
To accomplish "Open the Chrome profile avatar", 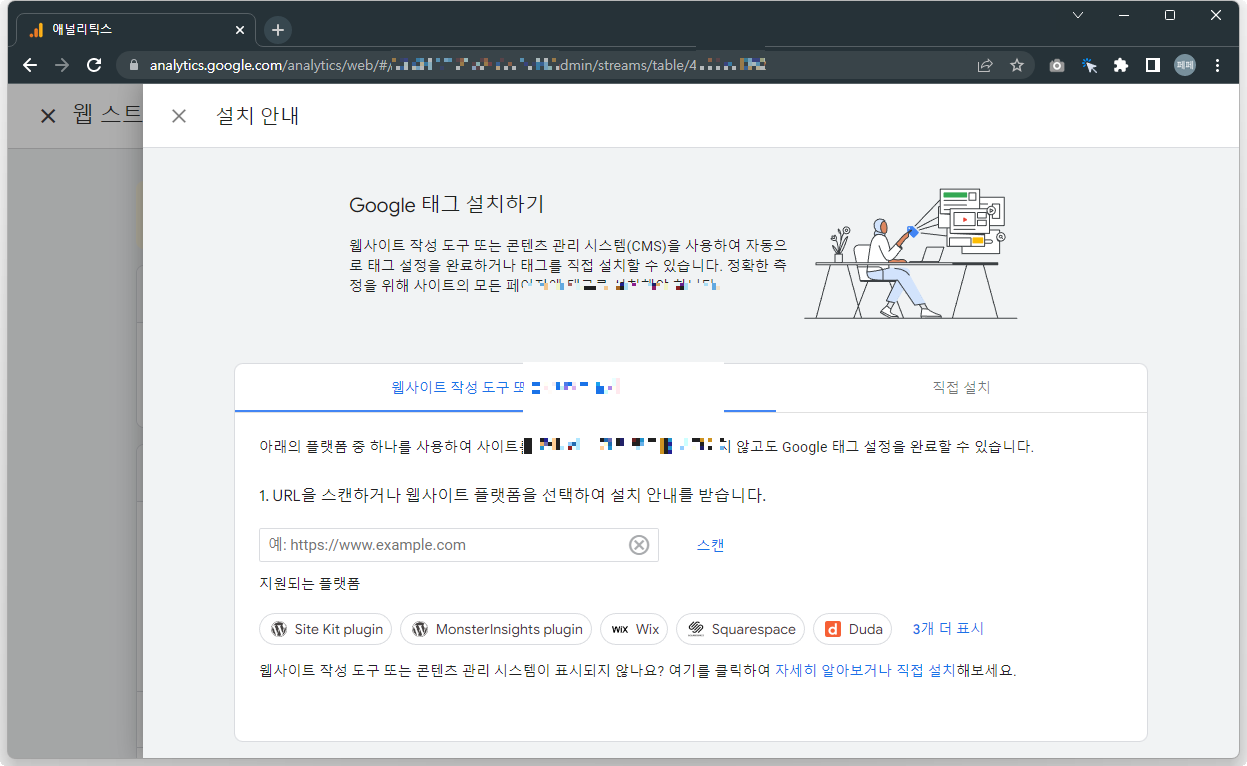I will coord(1186,65).
